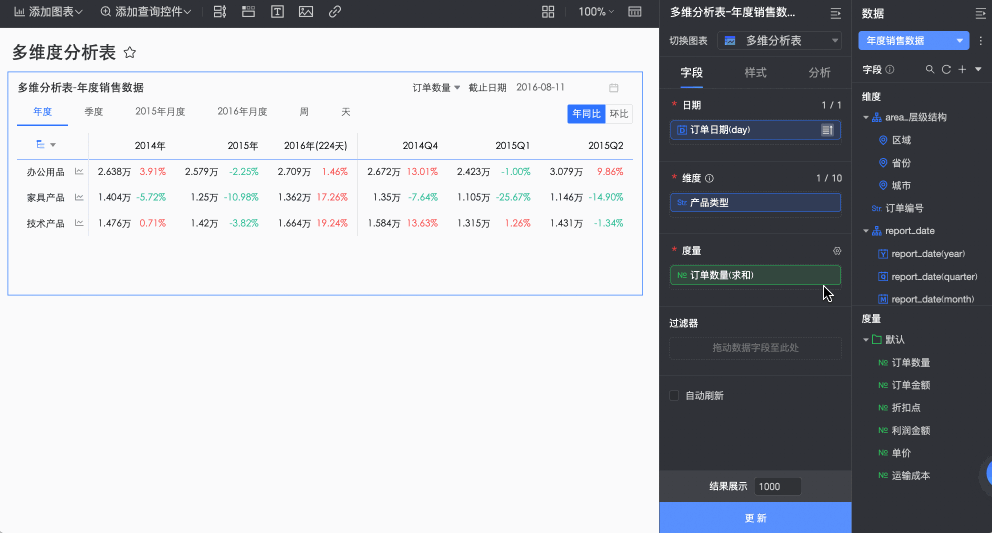
Task: Select the 省份 dimension field
Action: tap(901, 163)
